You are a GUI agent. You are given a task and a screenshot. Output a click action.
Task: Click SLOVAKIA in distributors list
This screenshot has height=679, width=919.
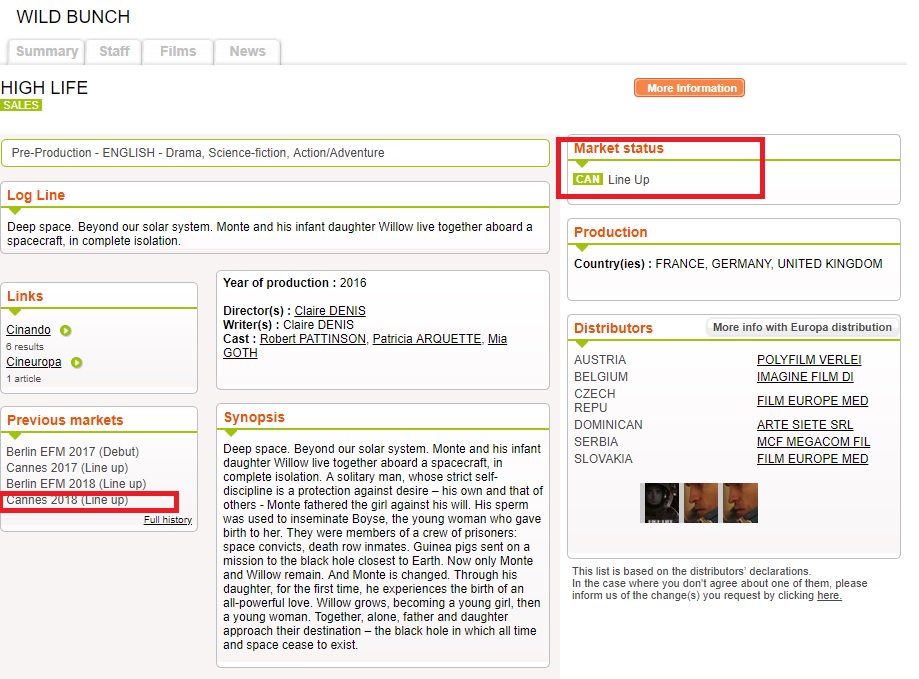(x=603, y=459)
